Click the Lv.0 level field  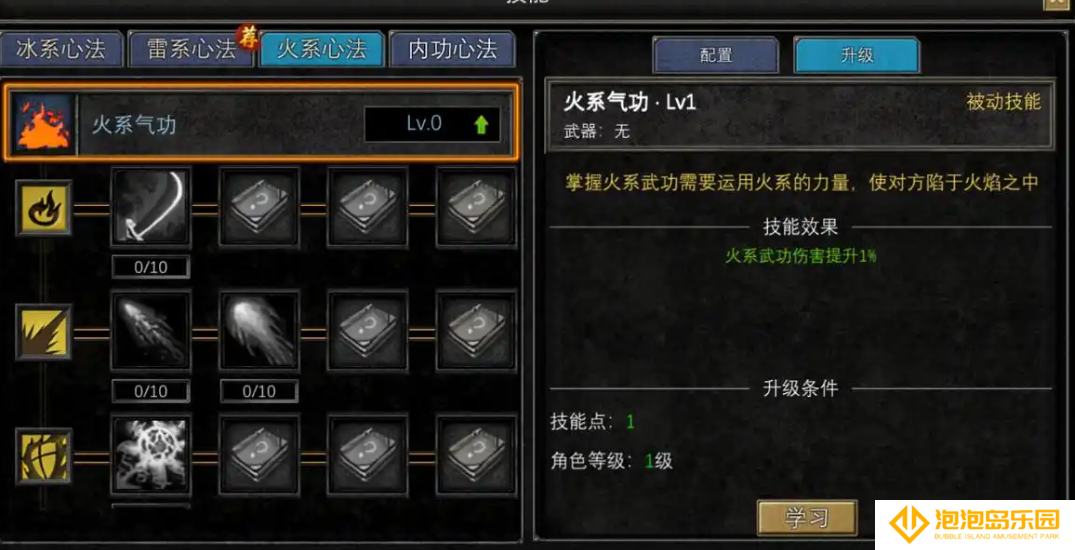pyautogui.click(x=432, y=124)
